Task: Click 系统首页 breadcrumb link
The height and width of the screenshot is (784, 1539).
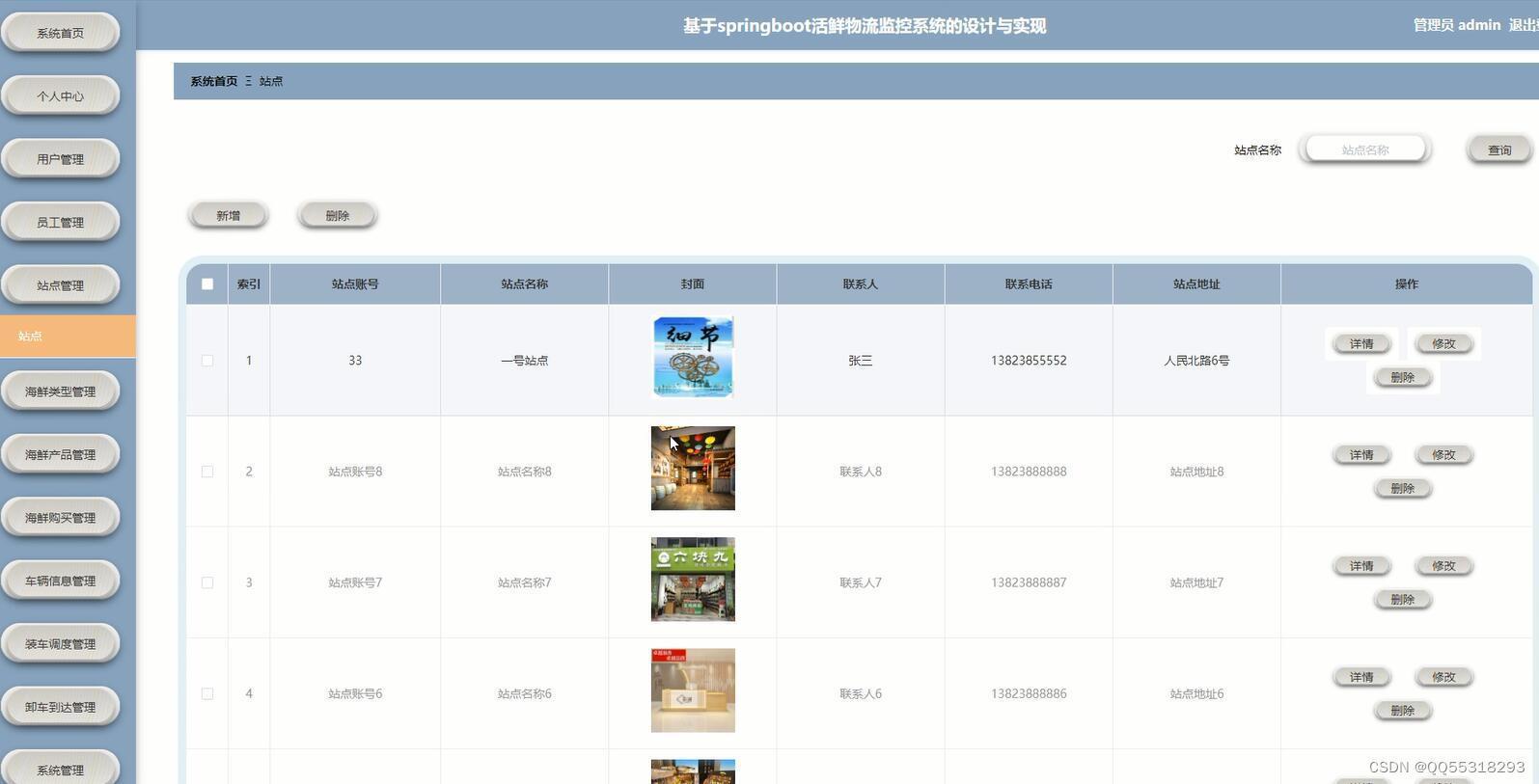Action: [x=213, y=81]
